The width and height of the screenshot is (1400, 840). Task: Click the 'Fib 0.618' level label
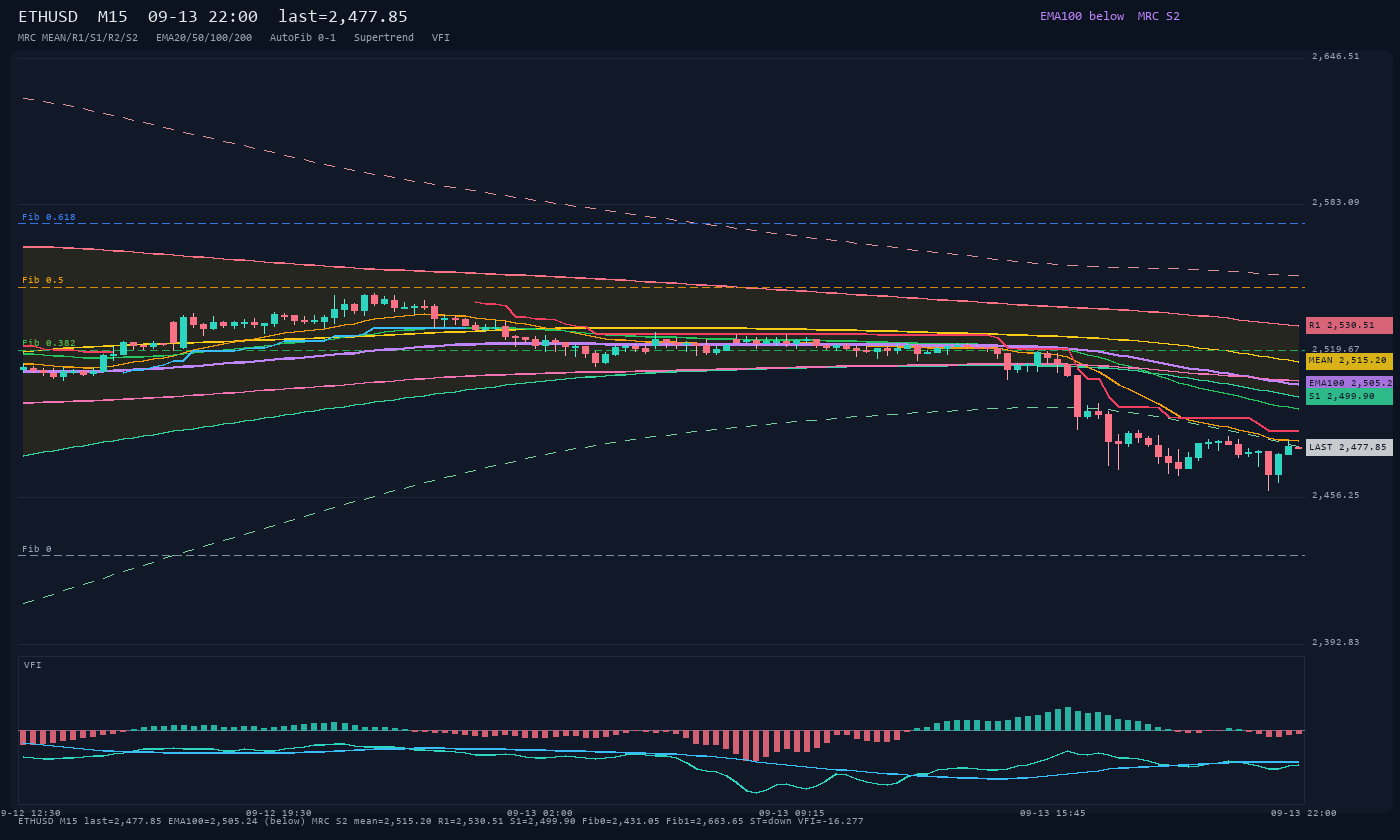[x=49, y=217]
